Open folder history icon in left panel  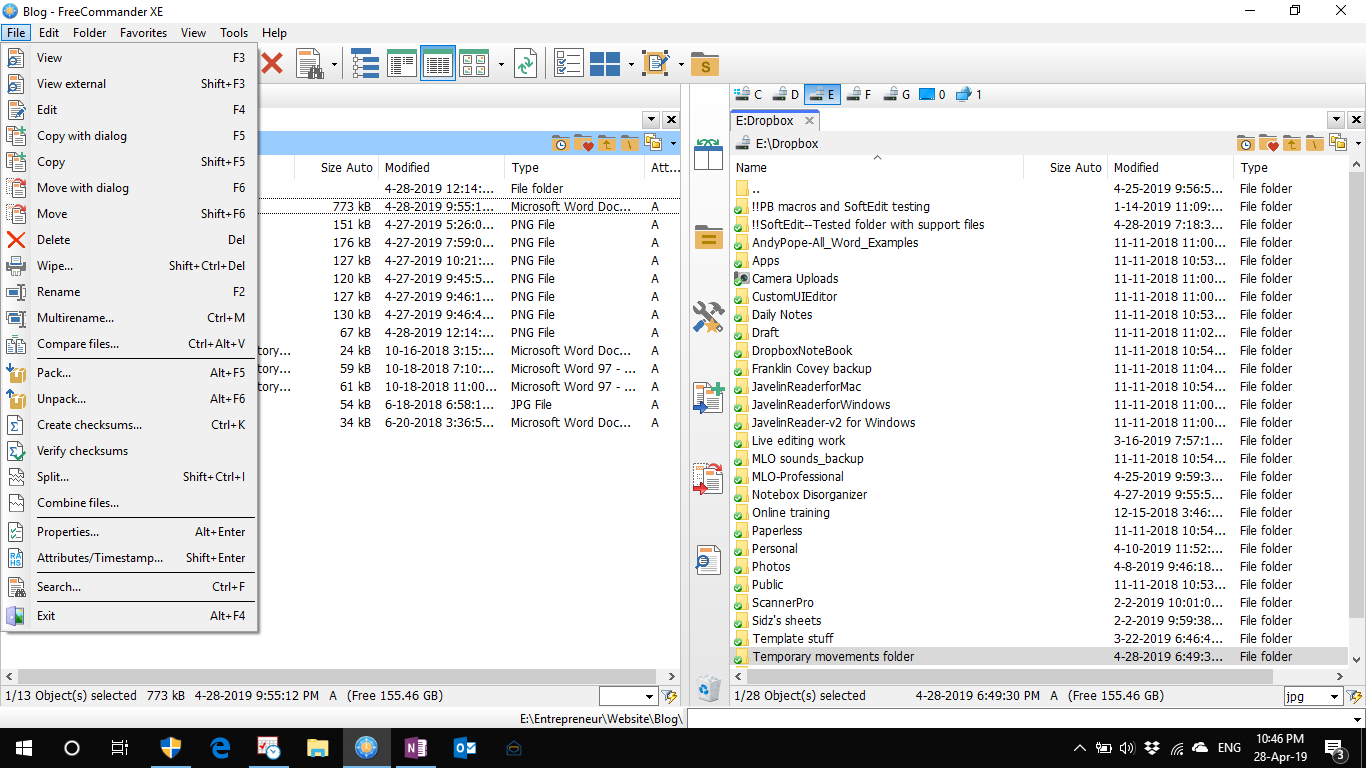coord(560,144)
